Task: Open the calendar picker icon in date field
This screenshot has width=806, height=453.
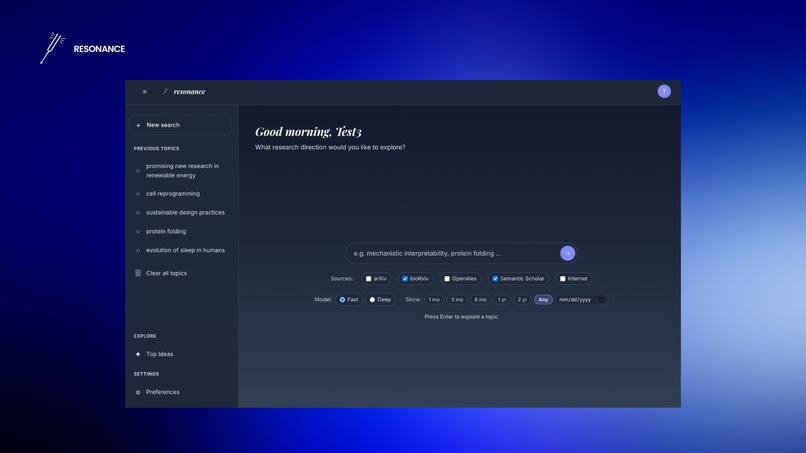Action: [601, 300]
